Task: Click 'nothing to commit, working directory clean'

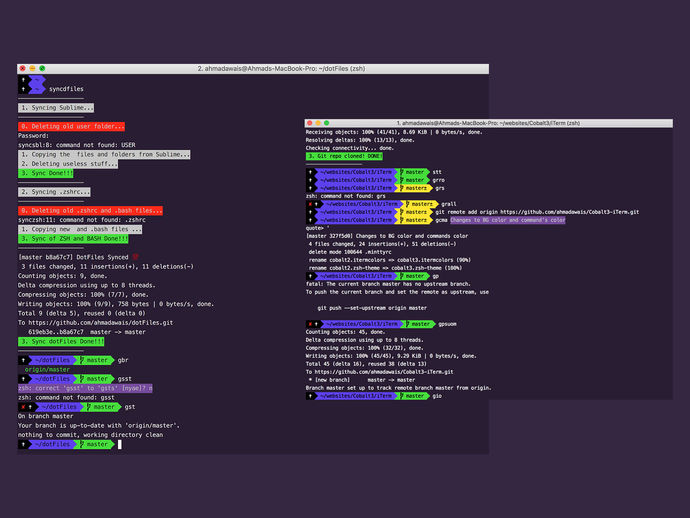Action: point(90,435)
